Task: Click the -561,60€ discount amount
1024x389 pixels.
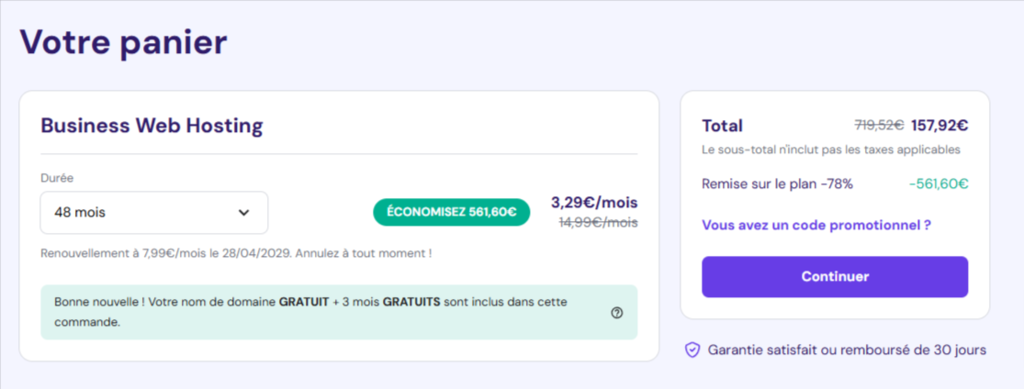Action: click(x=938, y=184)
